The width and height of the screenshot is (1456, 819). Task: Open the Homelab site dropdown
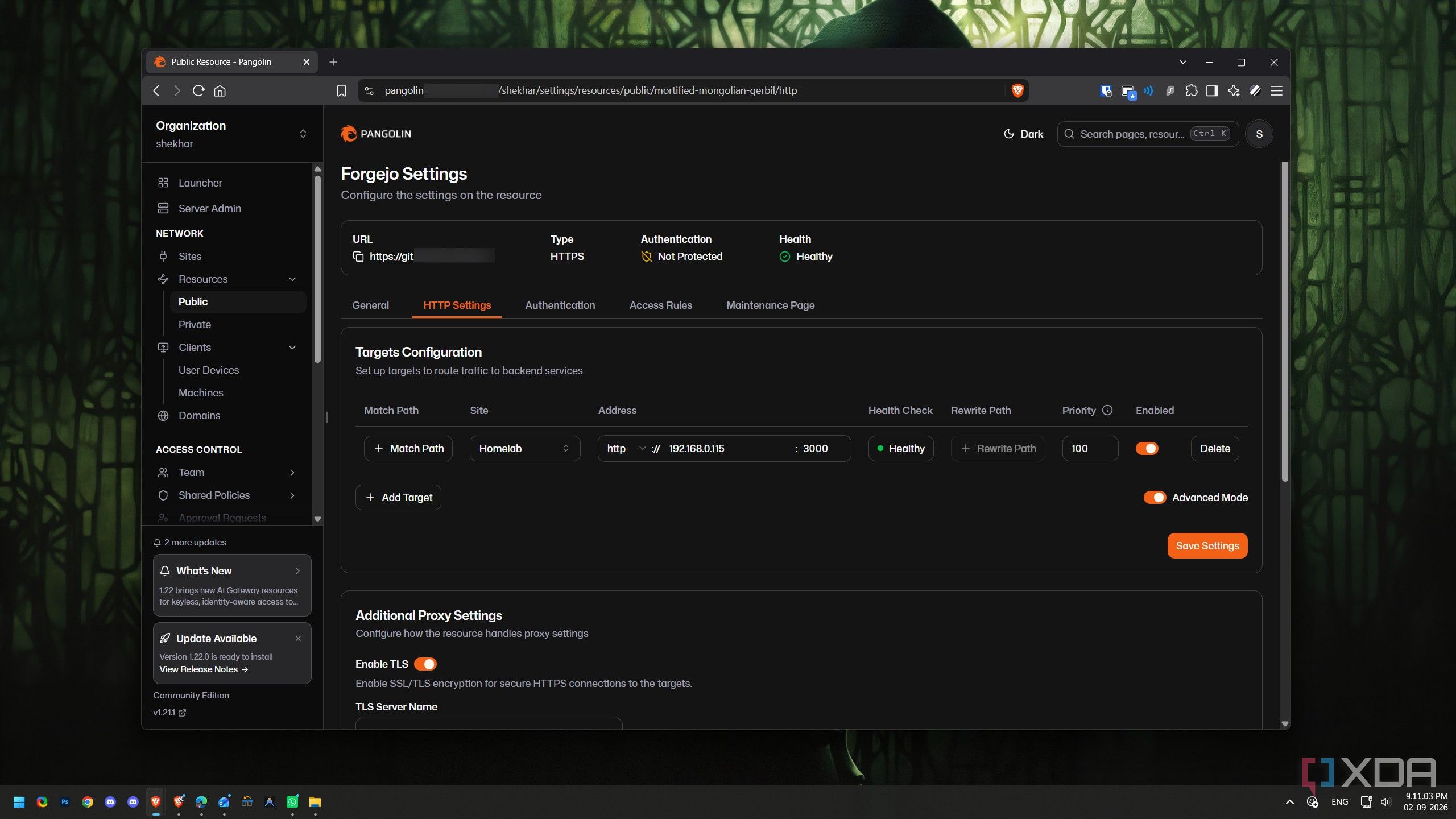coord(524,448)
